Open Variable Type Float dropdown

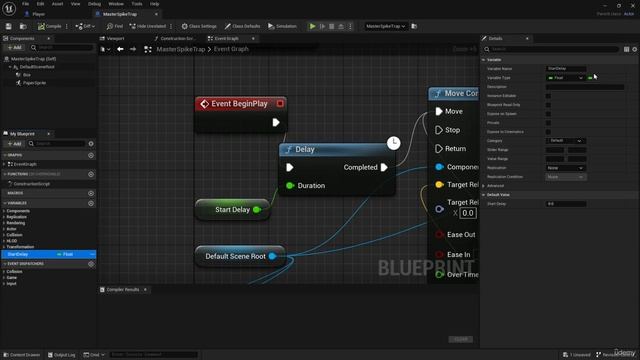[x=565, y=78]
